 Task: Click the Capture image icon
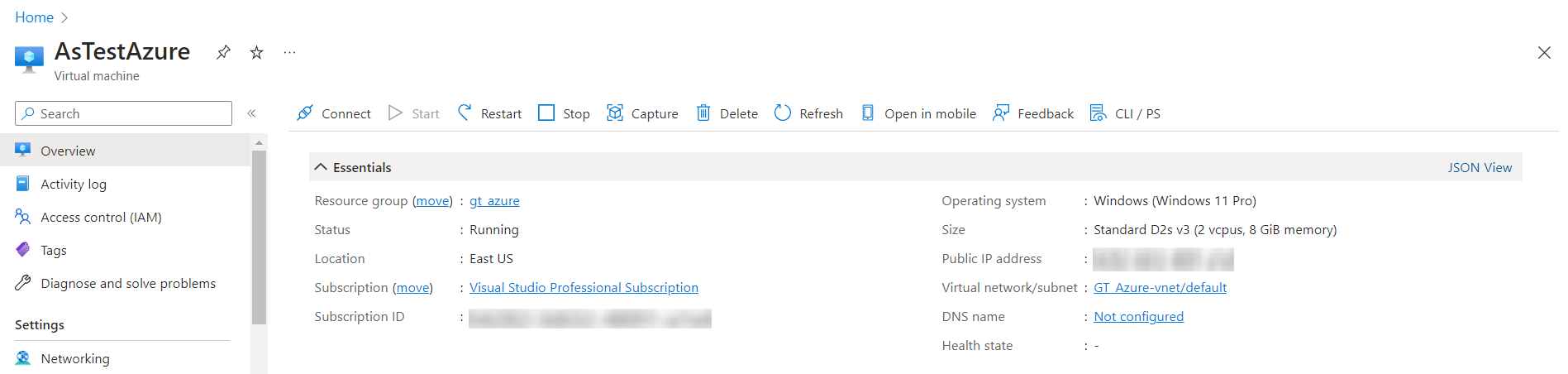tap(615, 113)
